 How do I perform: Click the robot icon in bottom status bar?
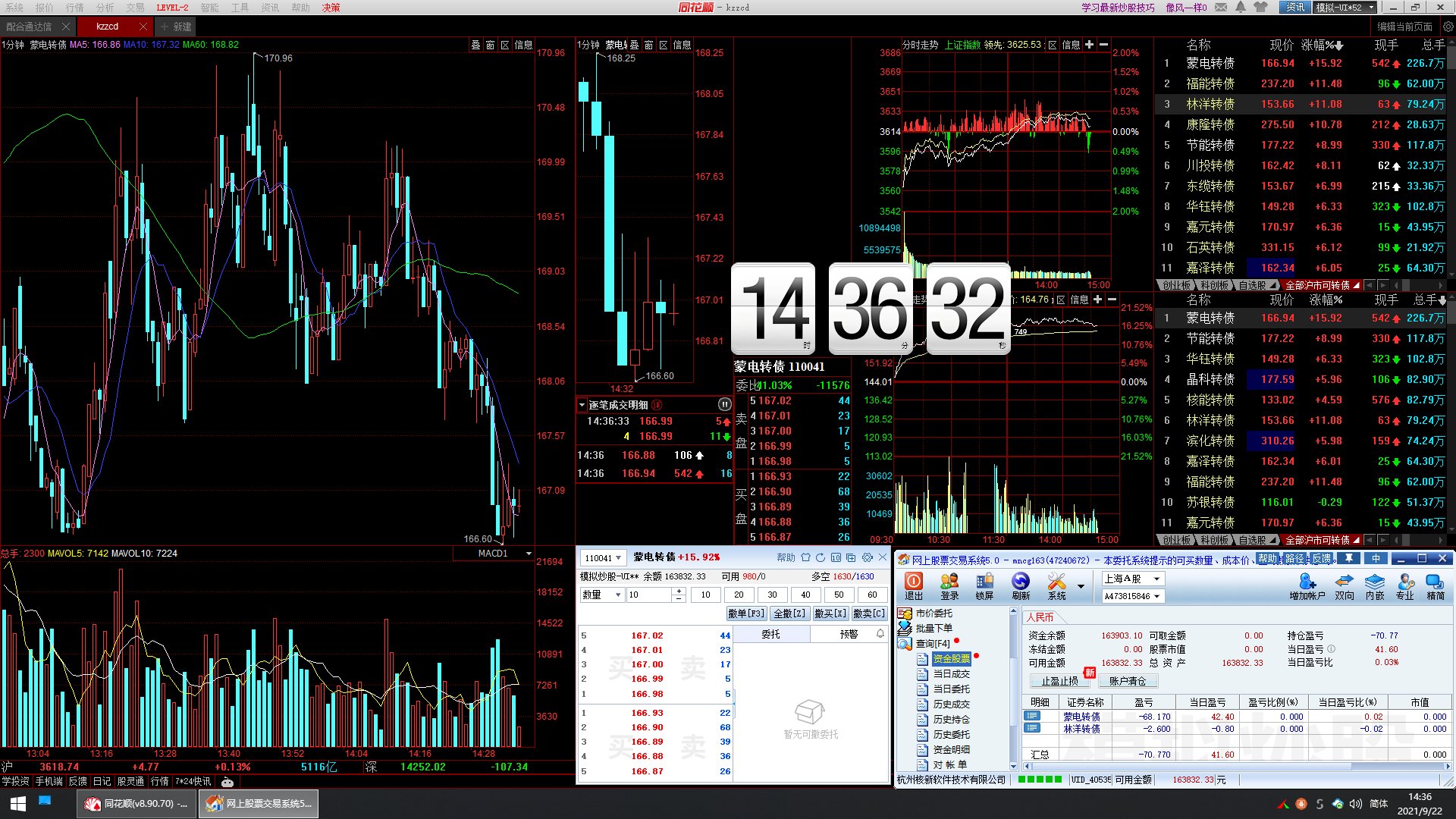point(227,782)
